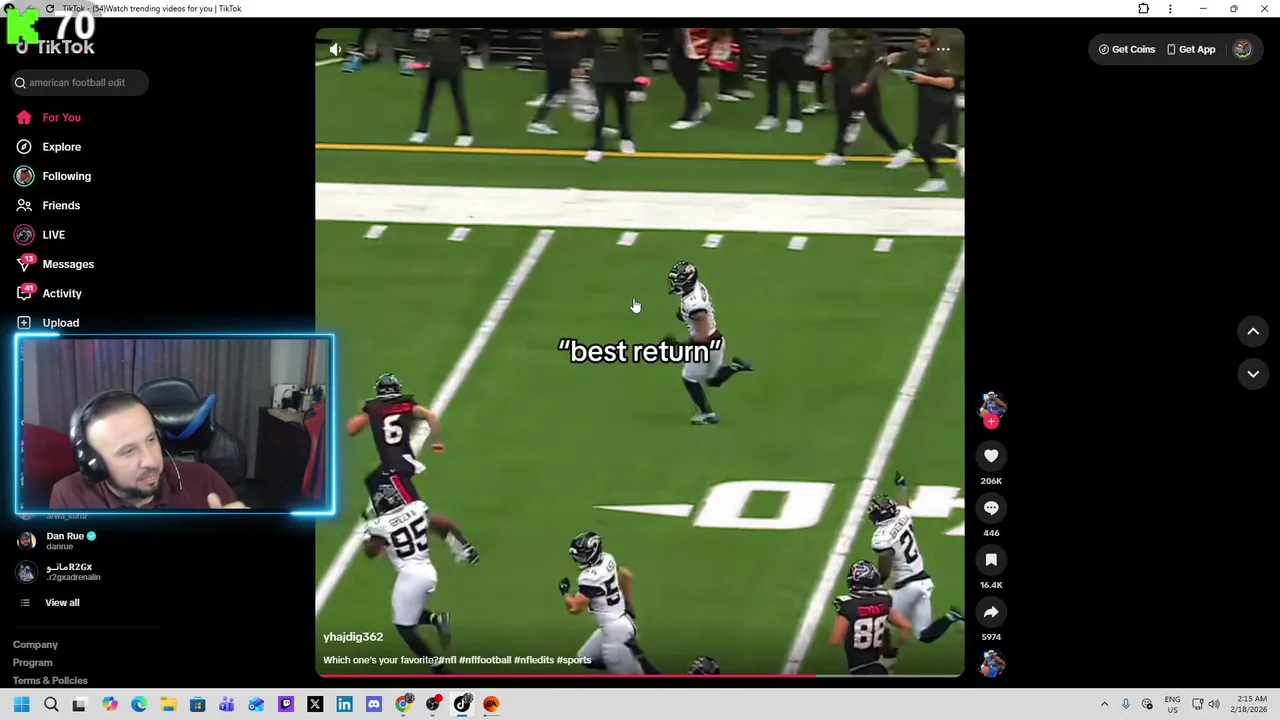Open the profile avatar menu at top right
The image size is (1280, 720).
click(1242, 49)
